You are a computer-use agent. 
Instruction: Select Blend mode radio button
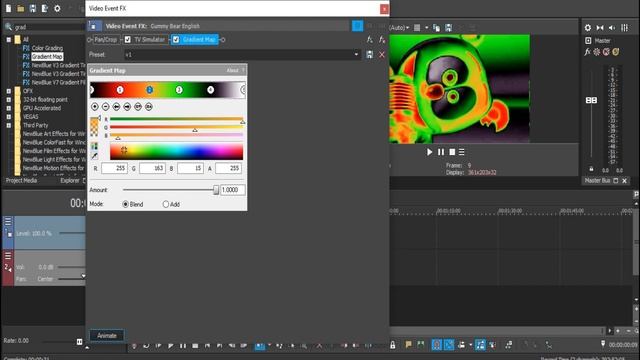125,204
